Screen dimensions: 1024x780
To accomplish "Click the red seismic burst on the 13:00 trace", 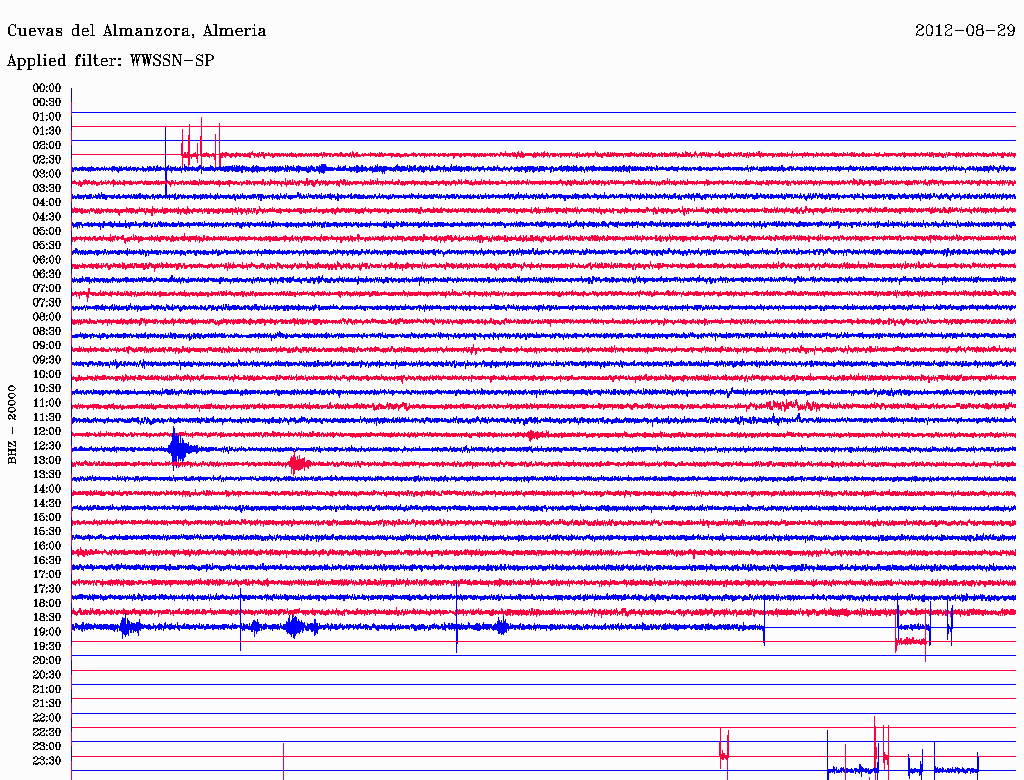I will pos(299,464).
